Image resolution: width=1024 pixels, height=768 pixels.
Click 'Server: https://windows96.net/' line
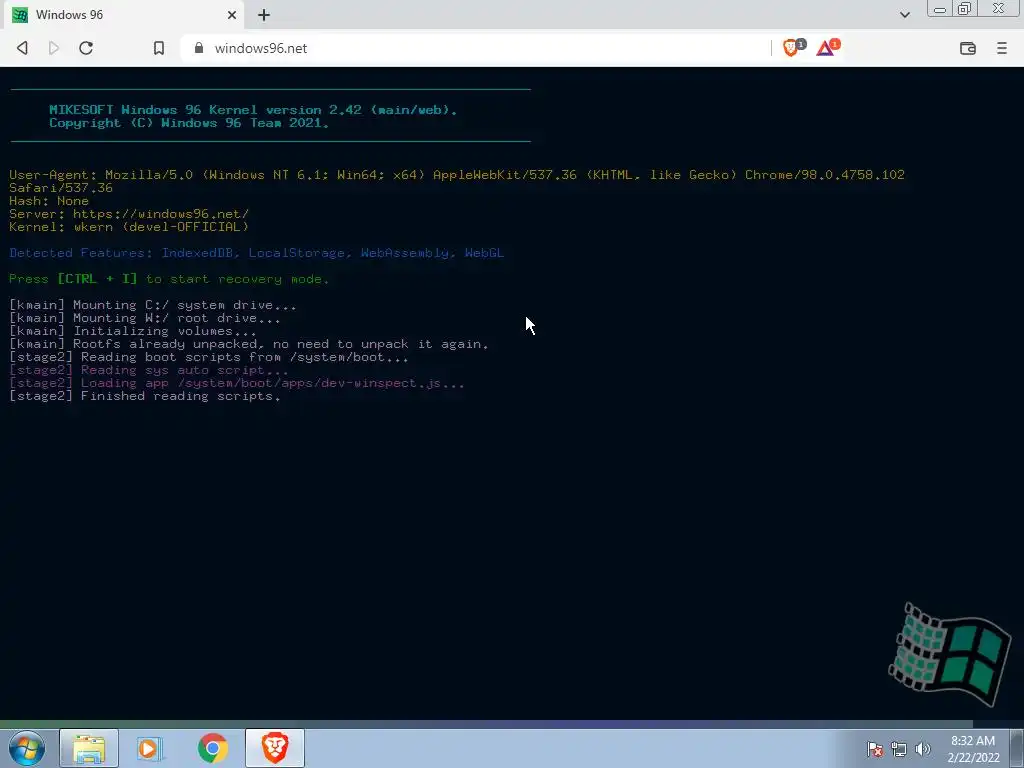[129, 214]
